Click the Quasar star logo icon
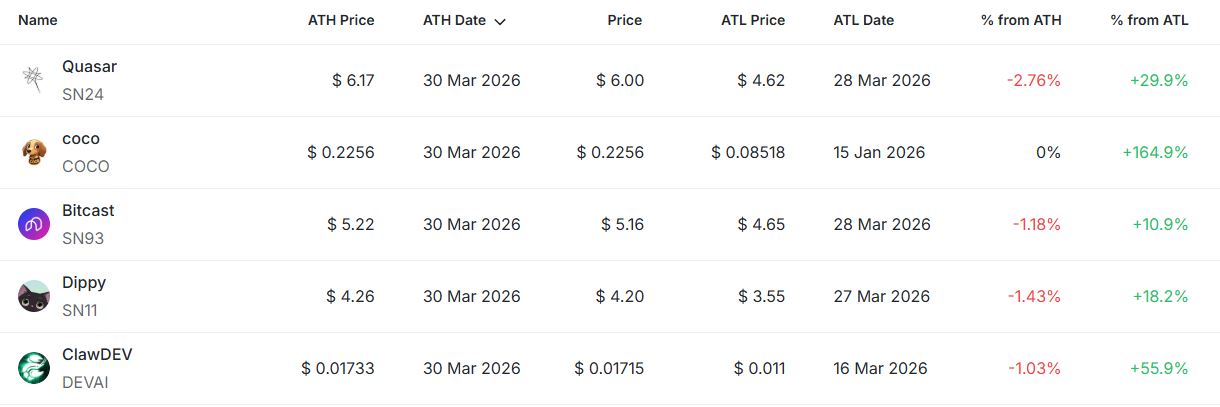The width and height of the screenshot is (1220, 407). pos(34,80)
